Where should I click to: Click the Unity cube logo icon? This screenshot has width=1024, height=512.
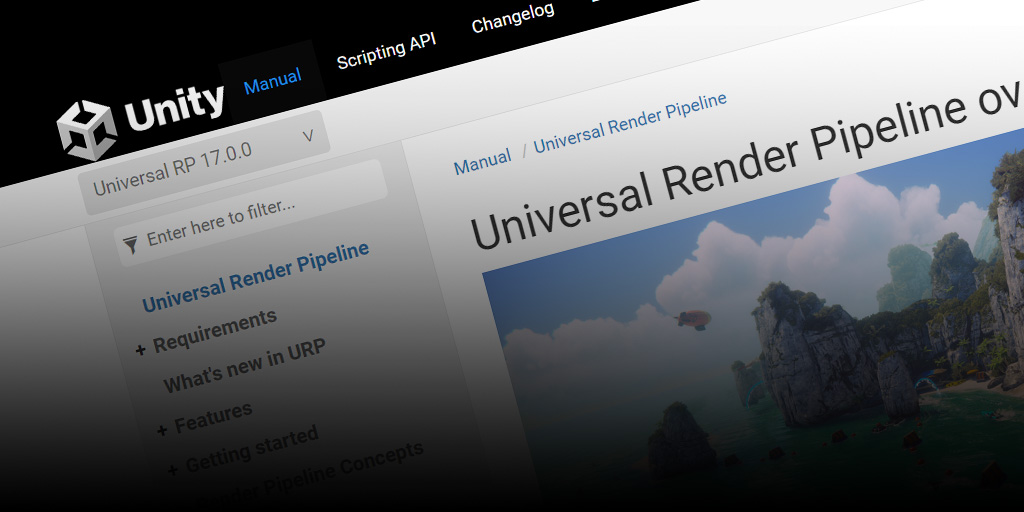86,128
